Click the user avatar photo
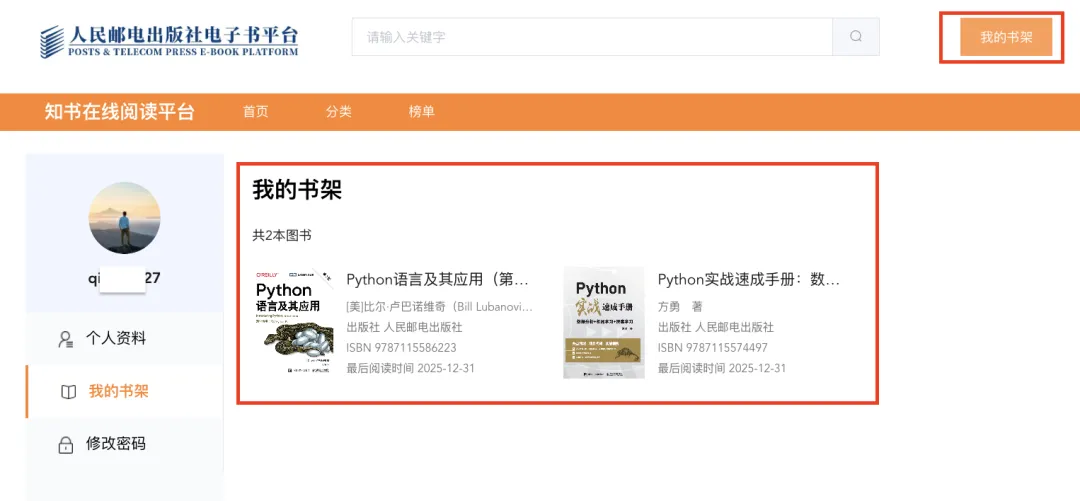 click(x=125, y=218)
